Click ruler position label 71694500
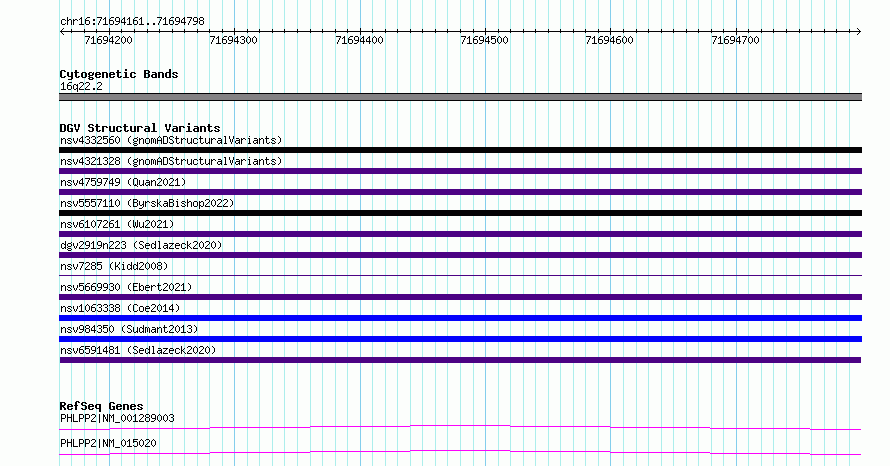Image resolution: width=890 pixels, height=466 pixels. point(484,40)
